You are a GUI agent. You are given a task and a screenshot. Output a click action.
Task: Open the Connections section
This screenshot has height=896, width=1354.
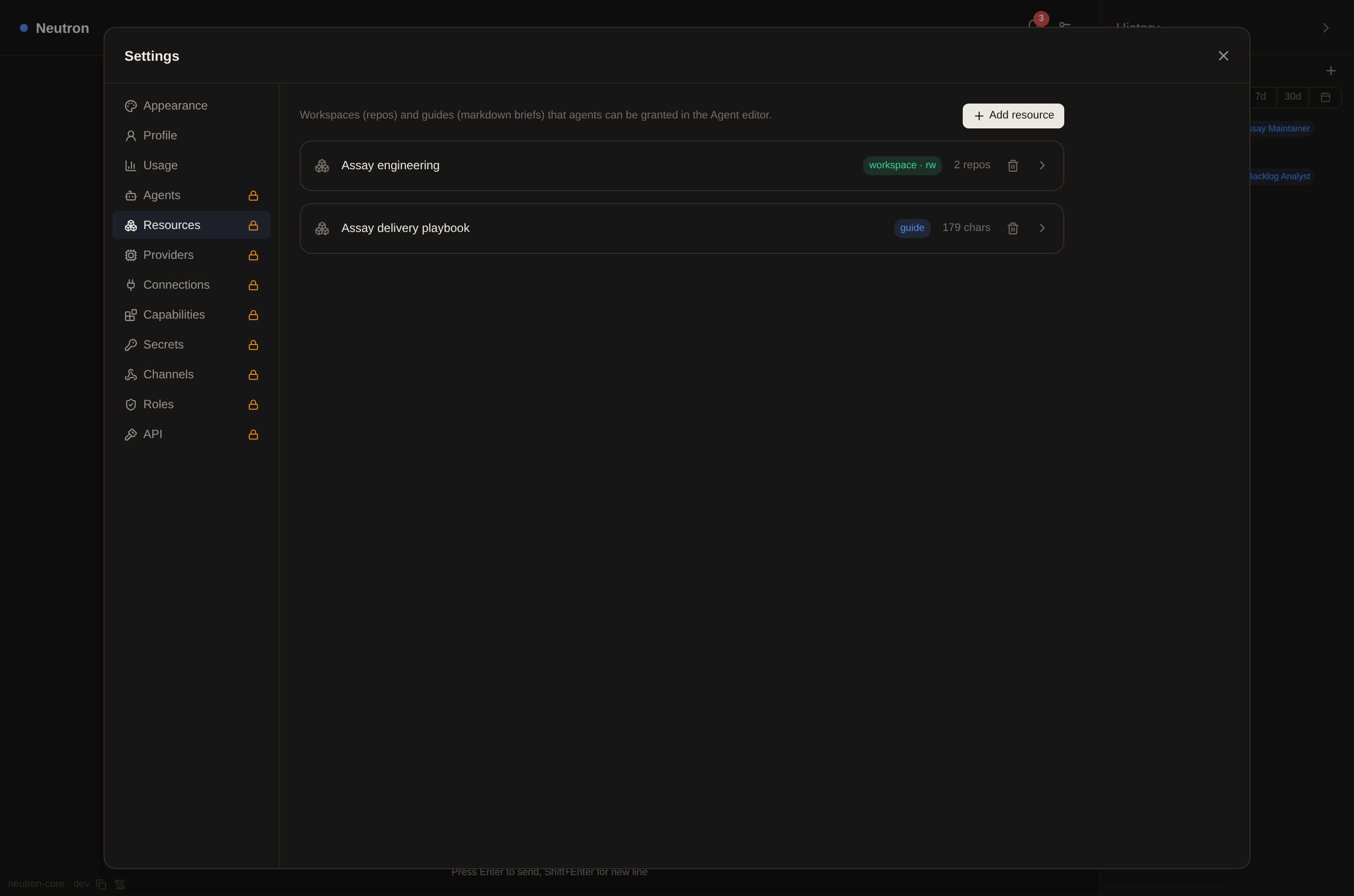(191, 285)
